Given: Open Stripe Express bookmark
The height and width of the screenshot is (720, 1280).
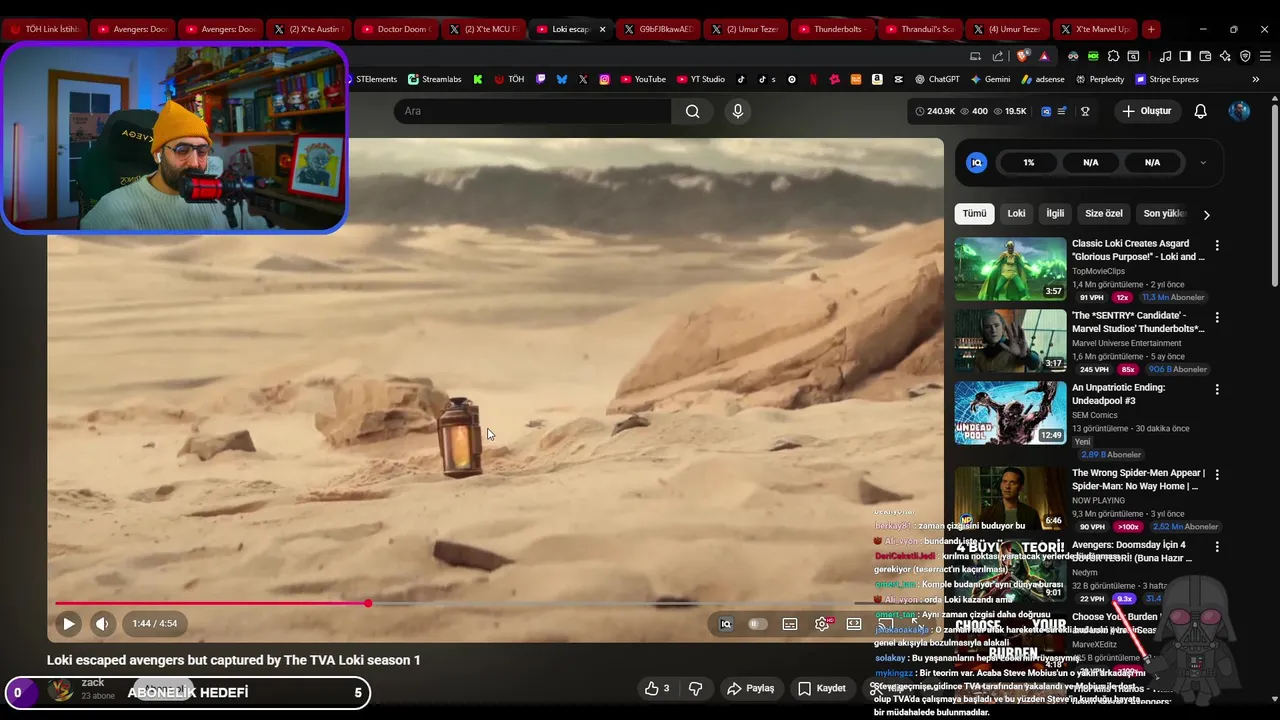Looking at the screenshot, I should pos(1167,79).
